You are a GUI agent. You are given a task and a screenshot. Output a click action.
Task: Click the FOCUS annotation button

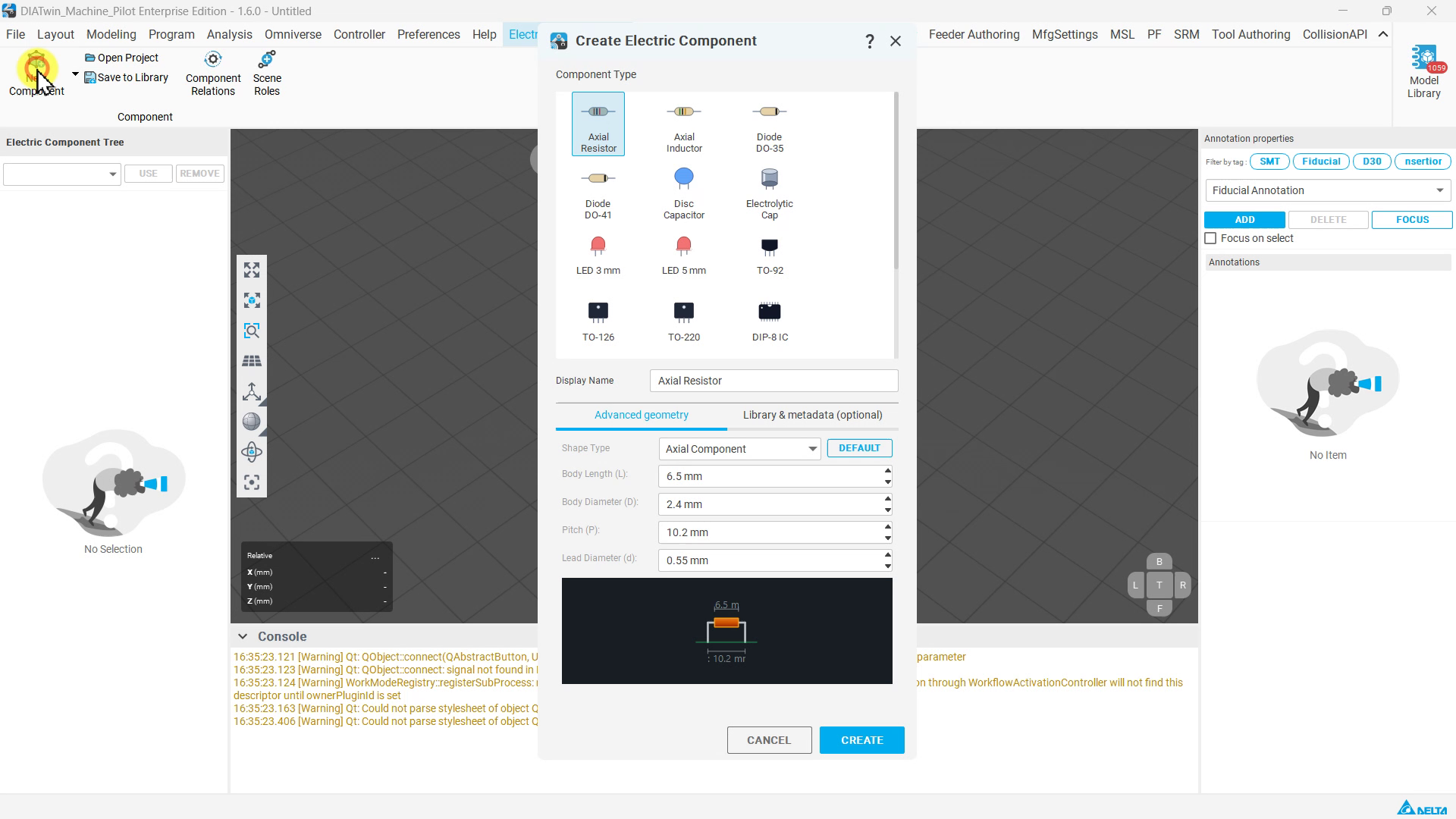pos(1412,220)
